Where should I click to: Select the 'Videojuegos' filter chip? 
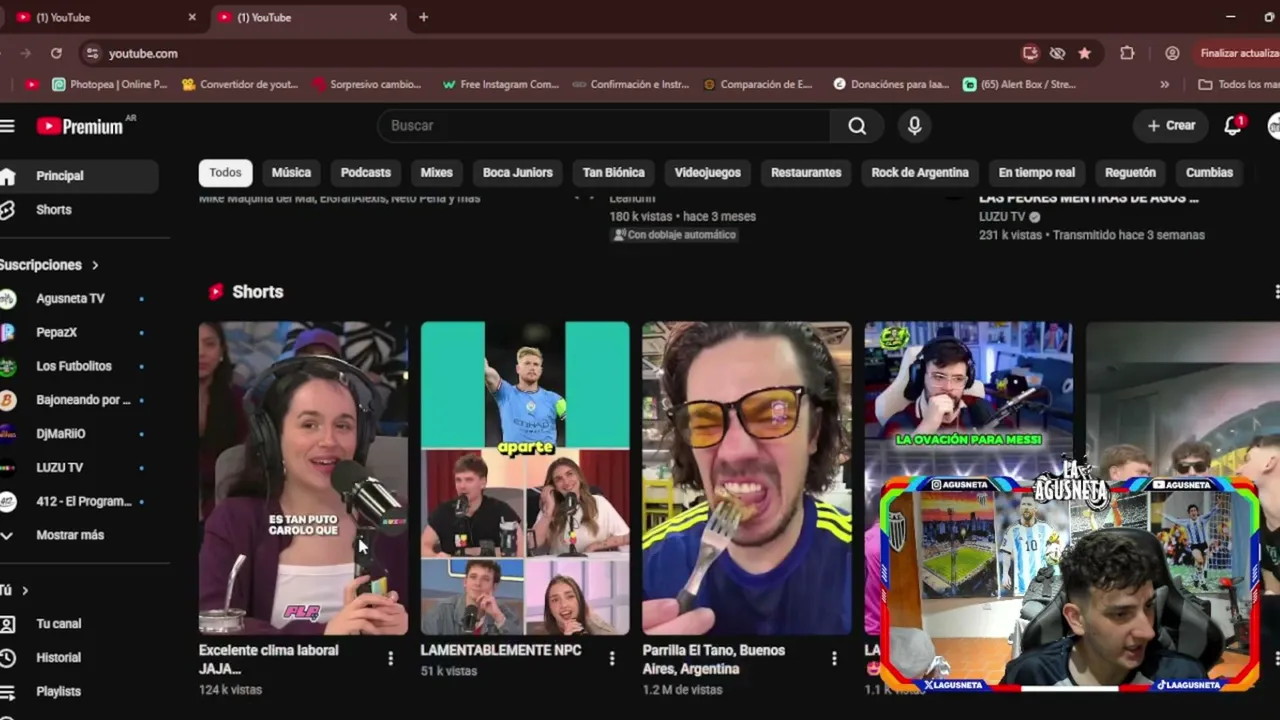point(707,172)
